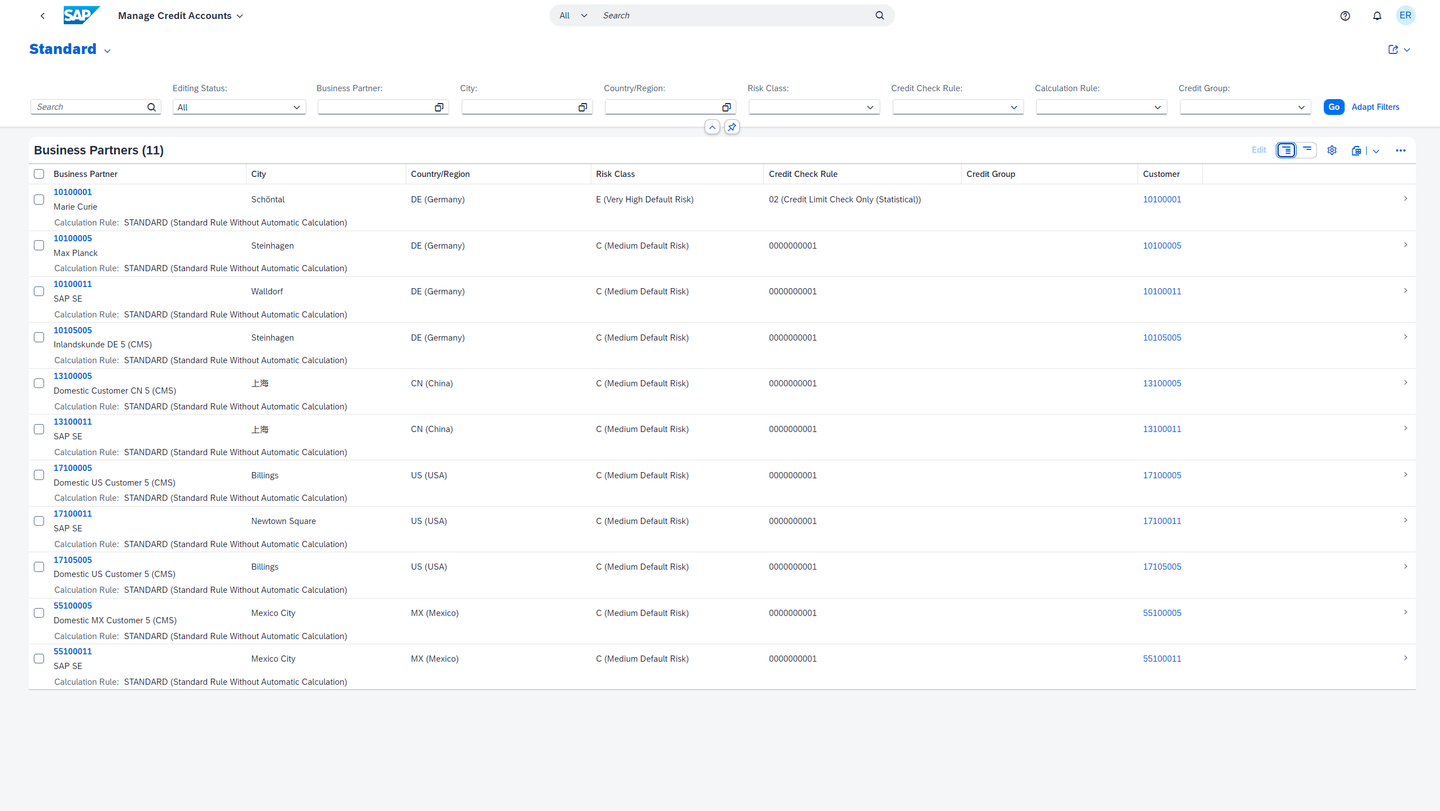Open table settings gear icon
The image size is (1440, 811).
pyautogui.click(x=1332, y=150)
